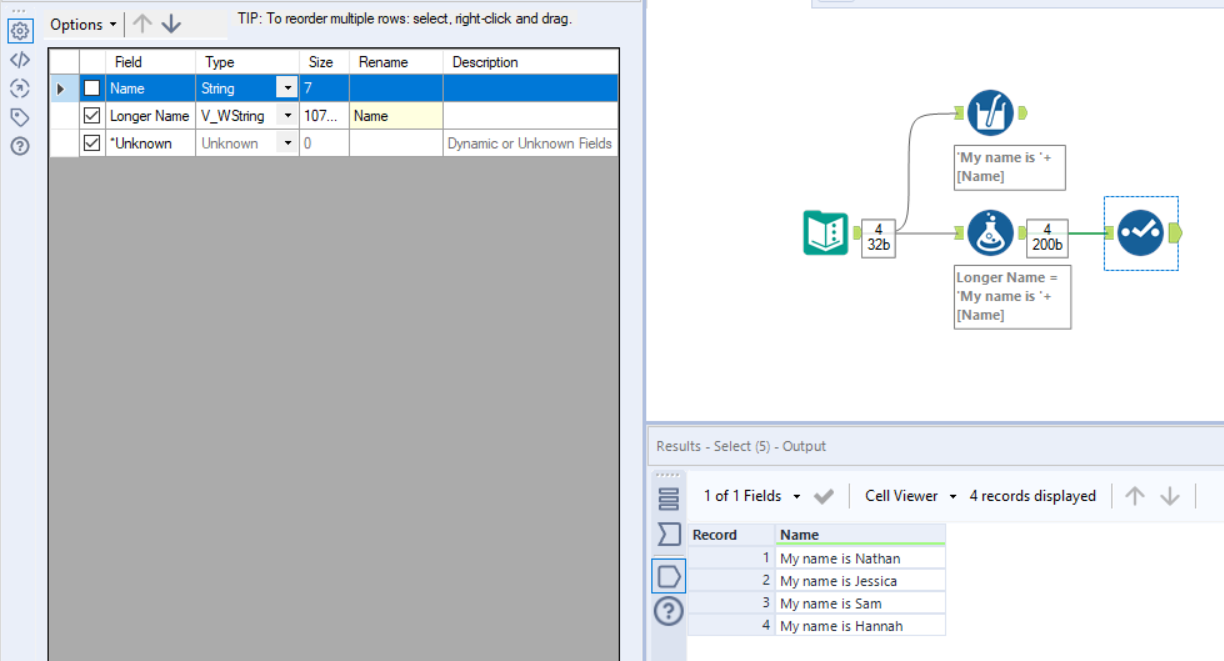1224x661 pixels.
Task: Click the Select tool with the checkmark
Action: point(1140,232)
